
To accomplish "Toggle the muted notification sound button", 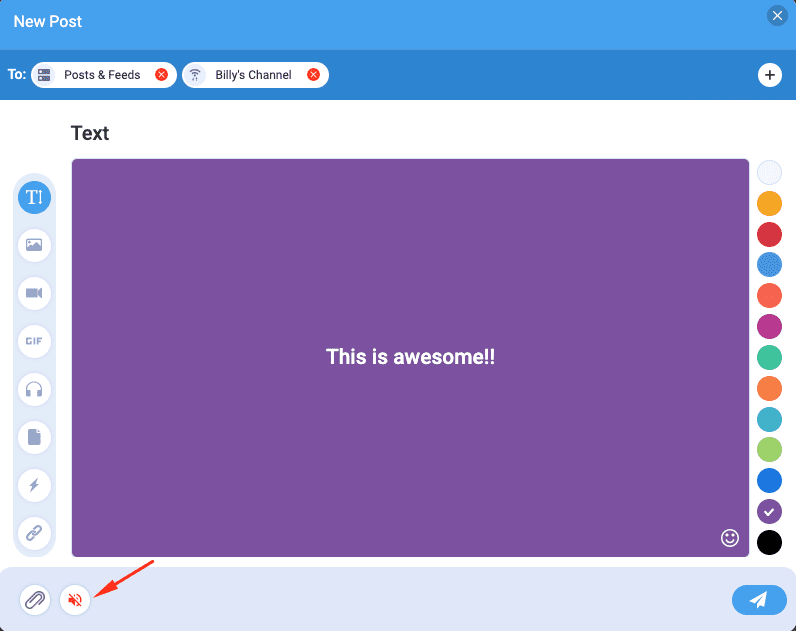I will tap(75, 600).
